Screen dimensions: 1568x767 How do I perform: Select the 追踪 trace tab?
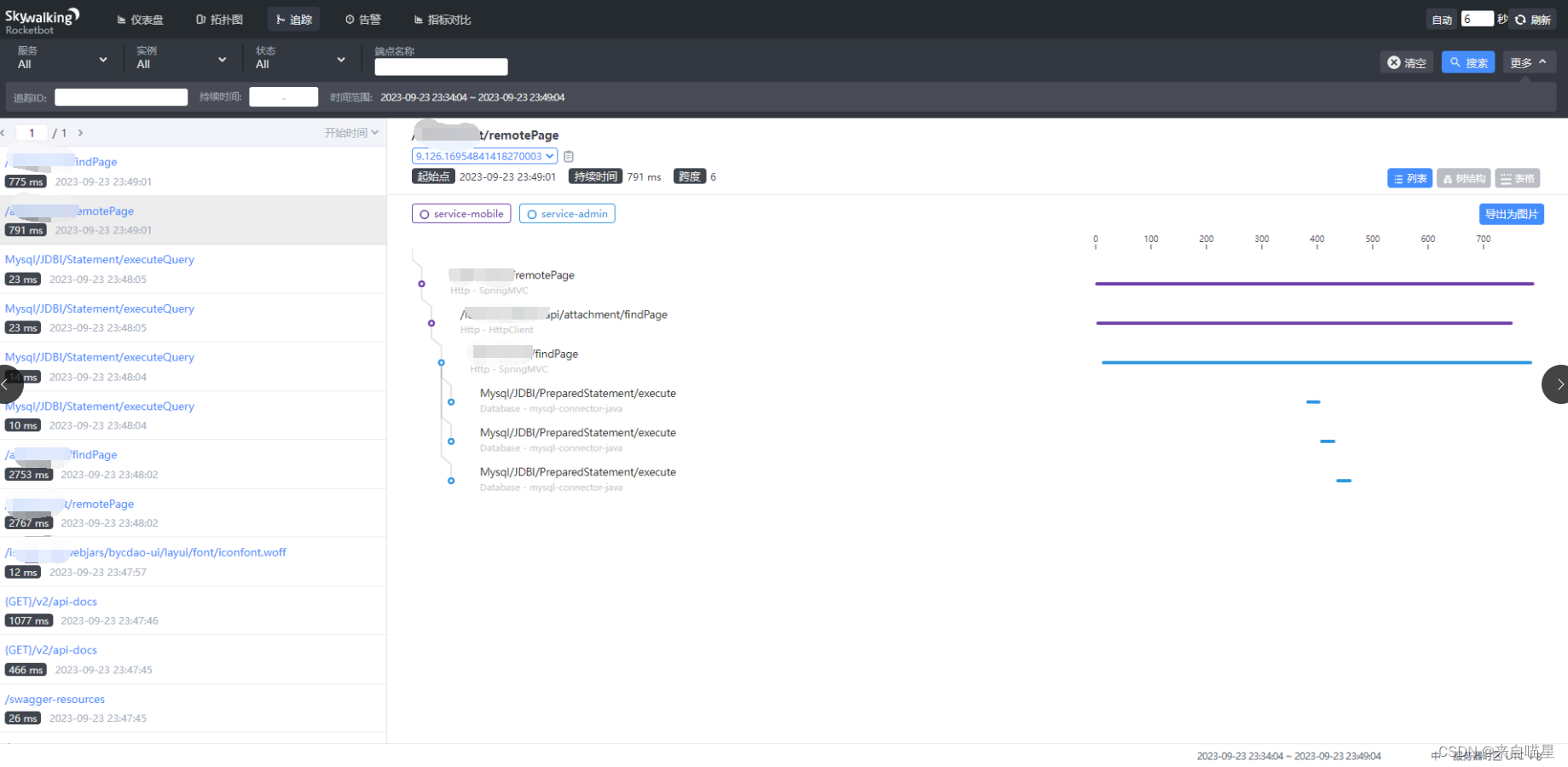tap(293, 20)
